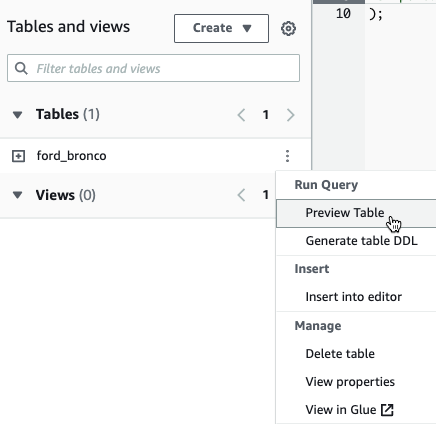436x424 pixels.
Task: Click View in Glue link
Action: pyautogui.click(x=341, y=410)
